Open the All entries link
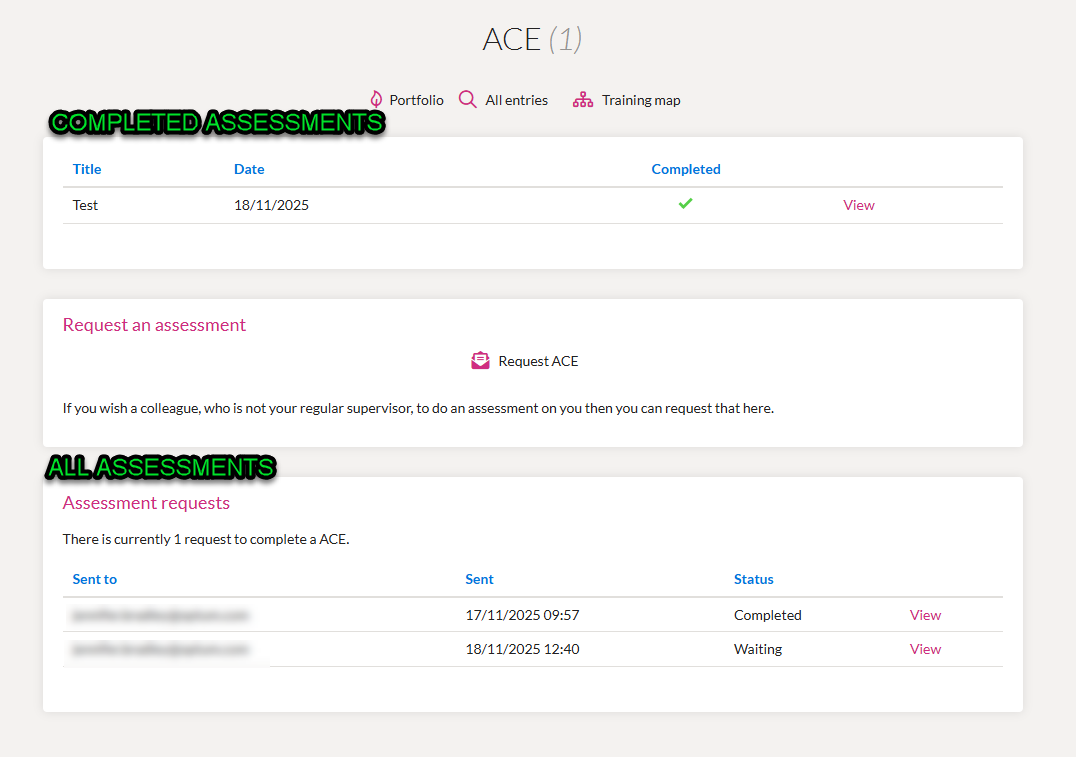This screenshot has width=1076, height=757. click(x=516, y=100)
